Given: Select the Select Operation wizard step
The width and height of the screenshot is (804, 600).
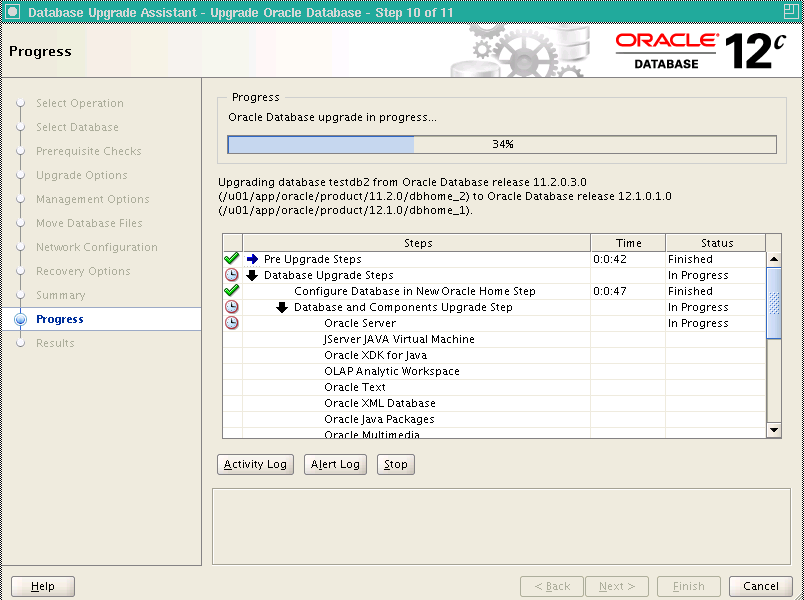Looking at the screenshot, I should tap(79, 103).
